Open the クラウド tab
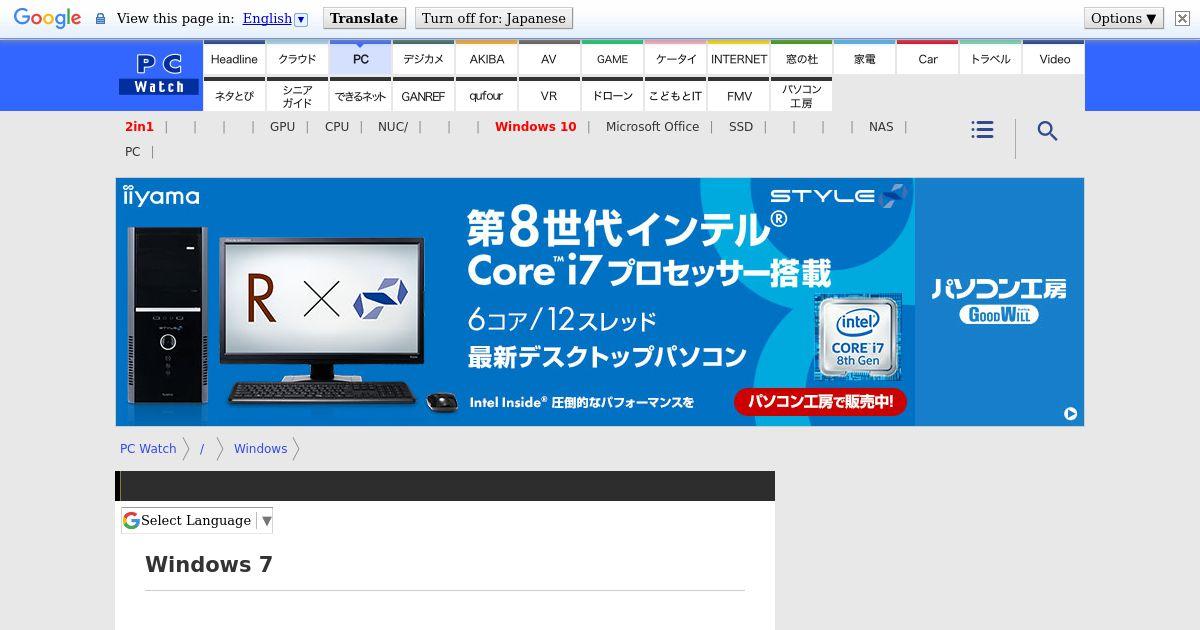The width and height of the screenshot is (1200, 630). click(x=297, y=59)
